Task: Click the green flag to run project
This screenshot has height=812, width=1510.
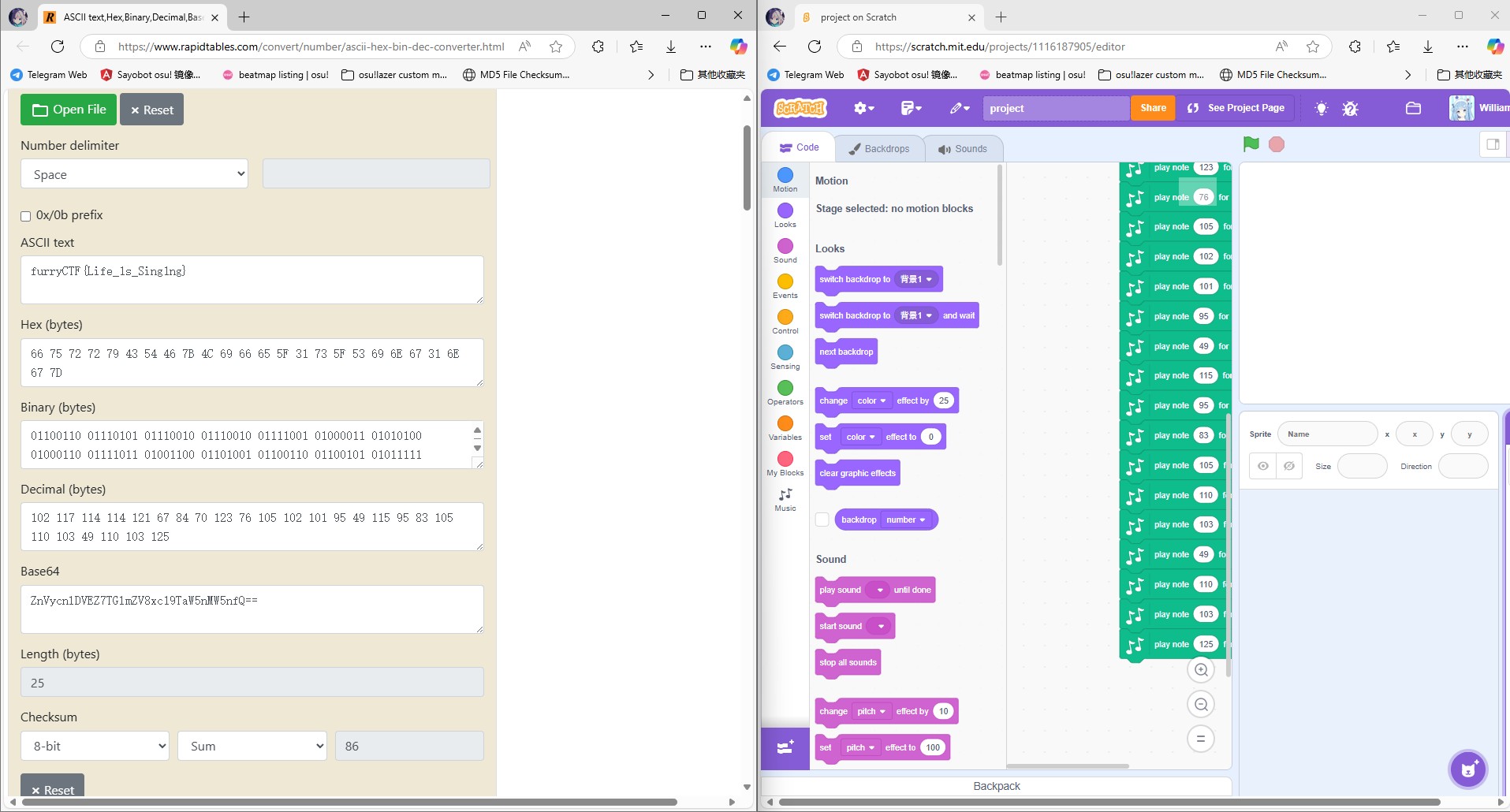Action: [x=1251, y=144]
